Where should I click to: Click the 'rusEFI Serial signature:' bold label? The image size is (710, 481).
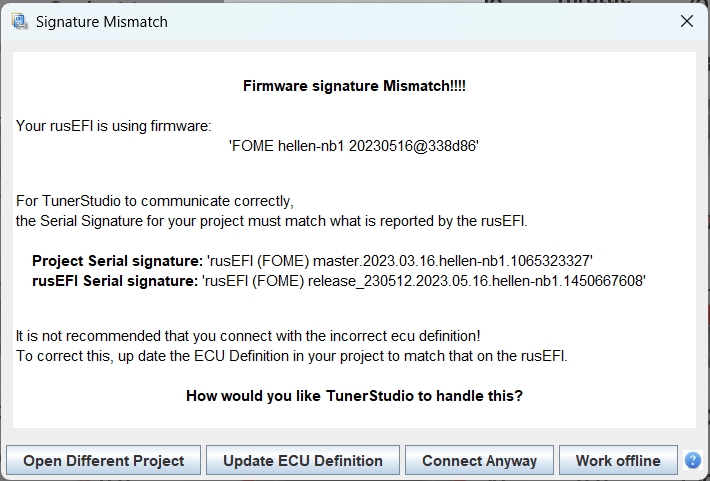(114, 281)
